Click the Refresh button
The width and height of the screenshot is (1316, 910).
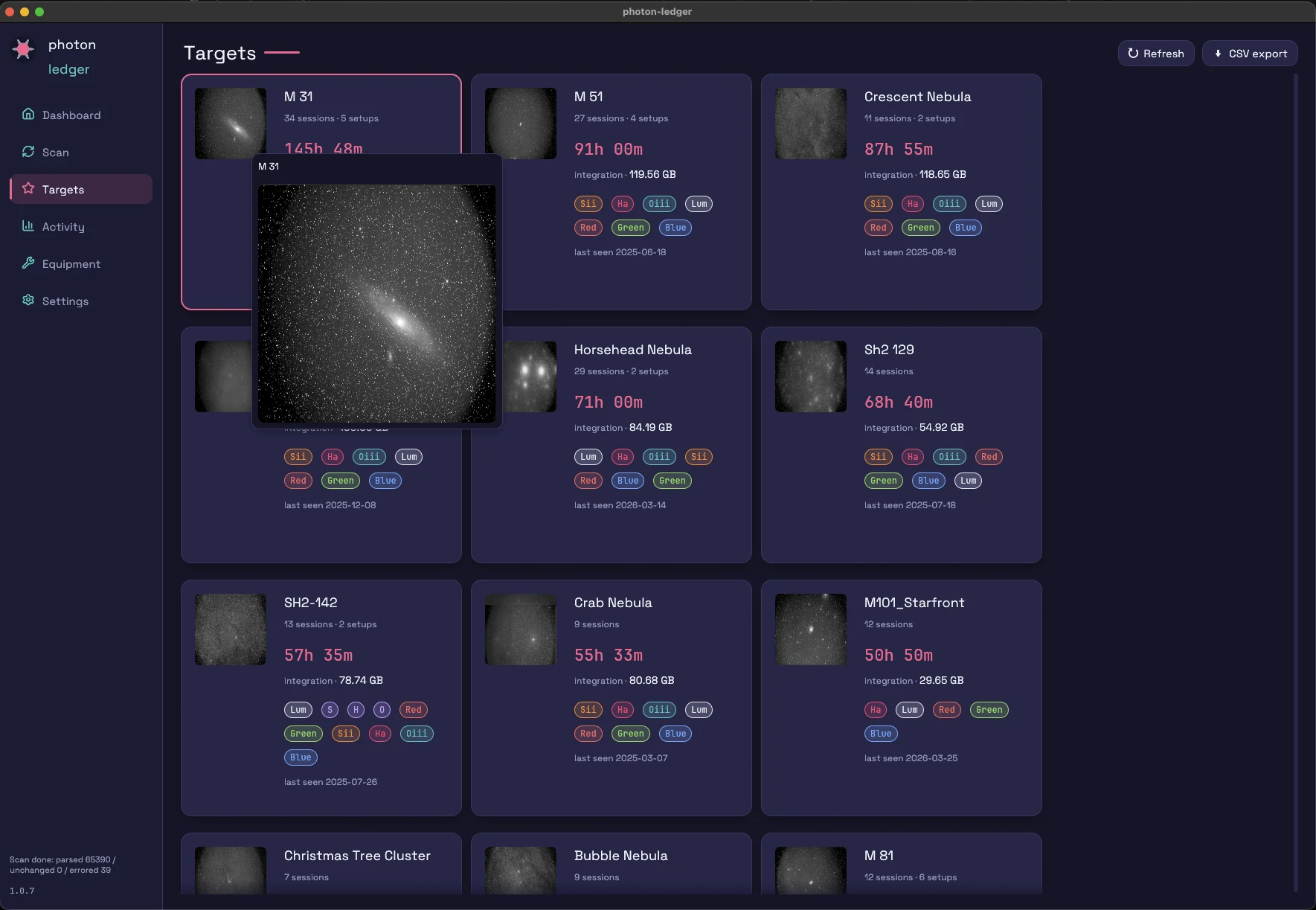[x=1156, y=54]
